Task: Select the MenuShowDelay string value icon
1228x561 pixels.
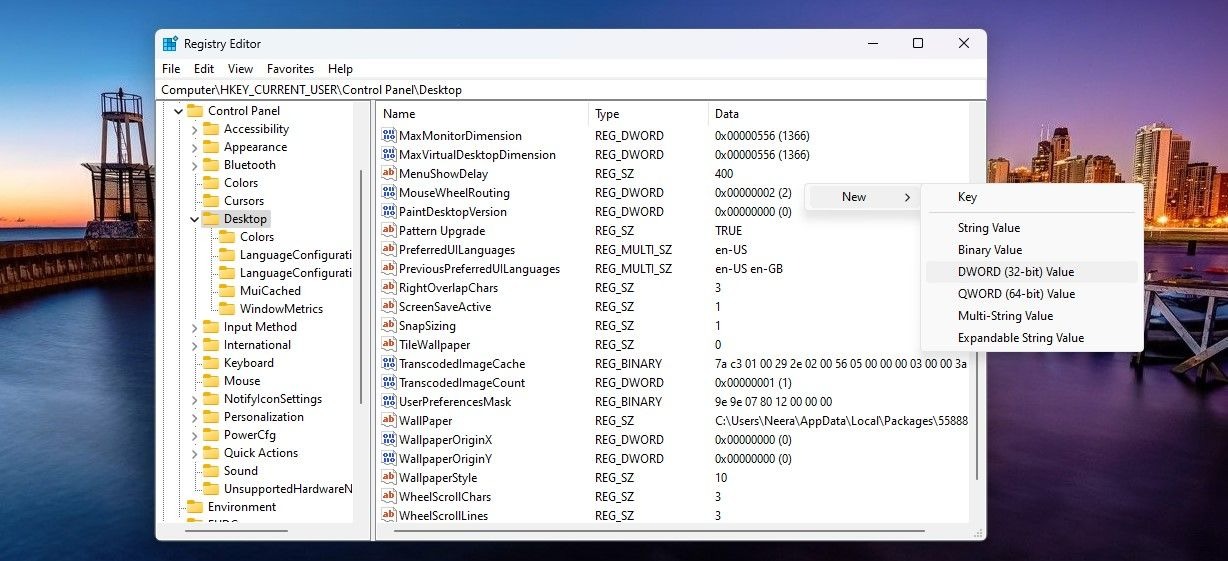Action: pos(390,174)
